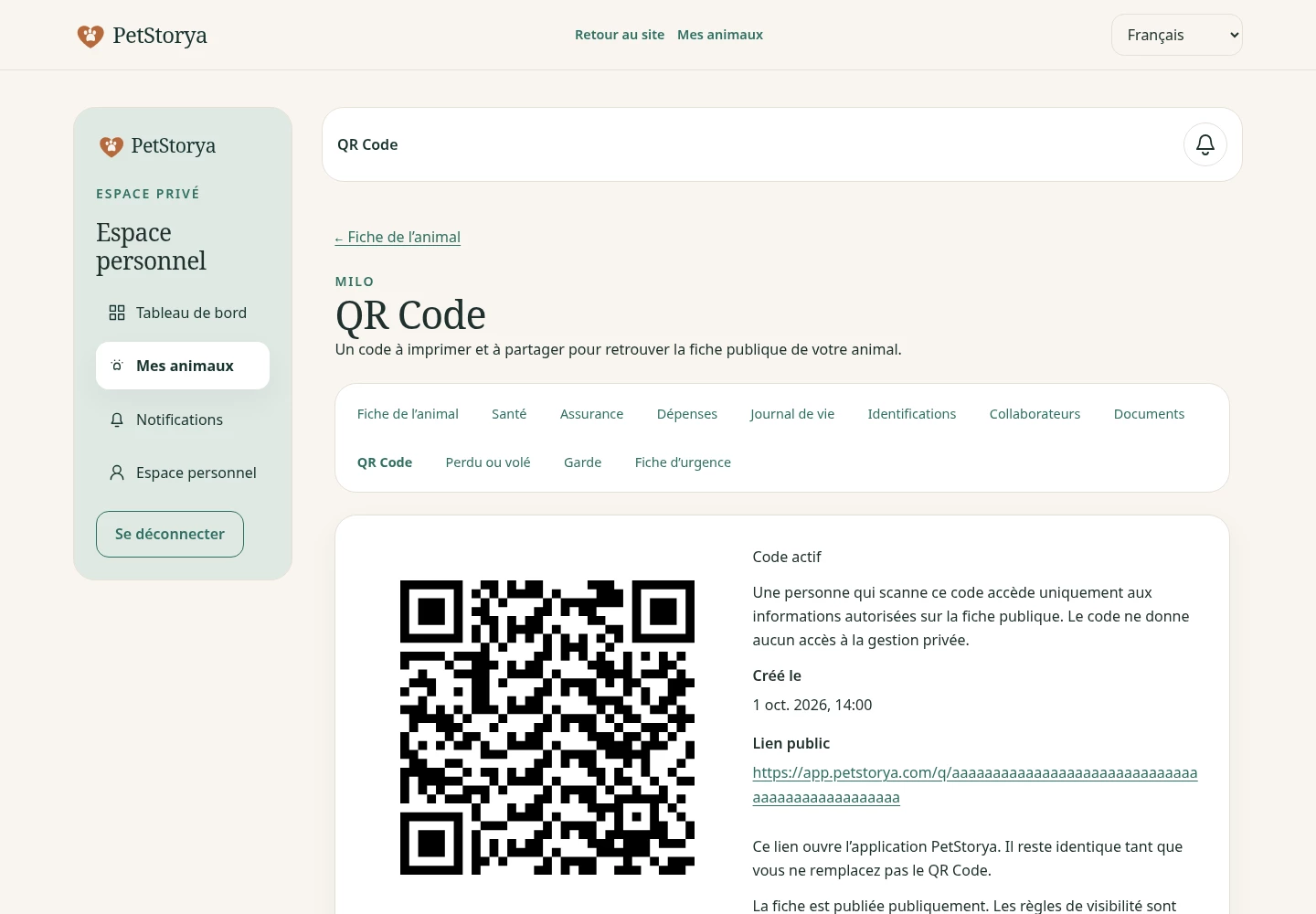Viewport: 1316px width, 914px height.
Task: Click the PetStorya brand name in header
Action: pos(160,36)
